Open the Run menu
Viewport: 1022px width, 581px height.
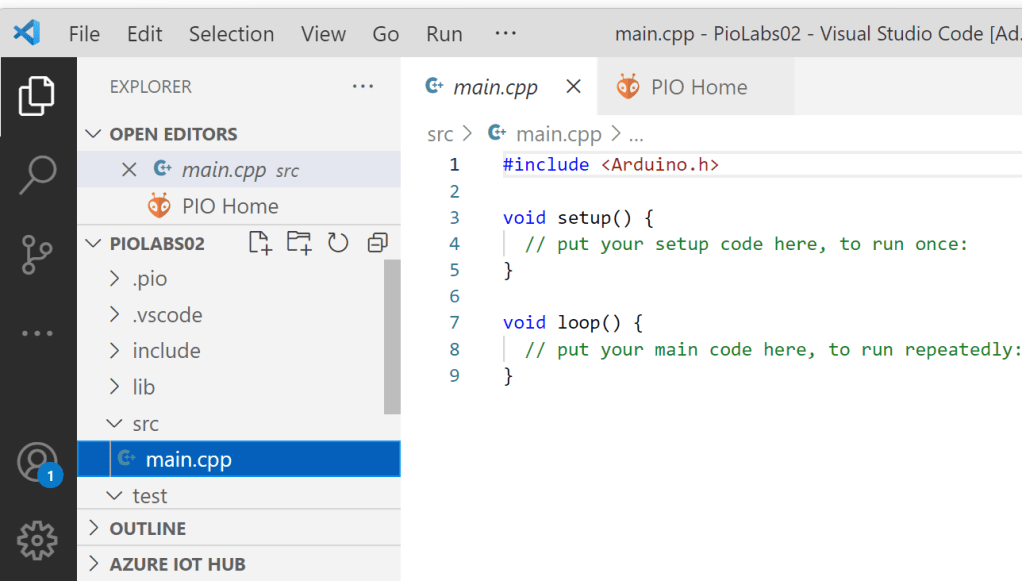pyautogui.click(x=443, y=33)
